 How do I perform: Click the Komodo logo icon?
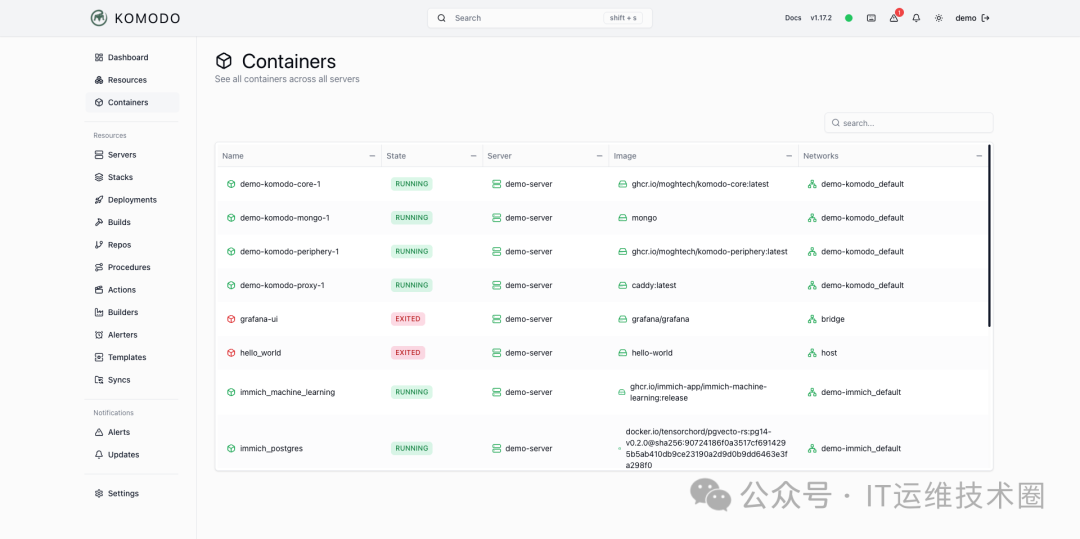[99, 18]
